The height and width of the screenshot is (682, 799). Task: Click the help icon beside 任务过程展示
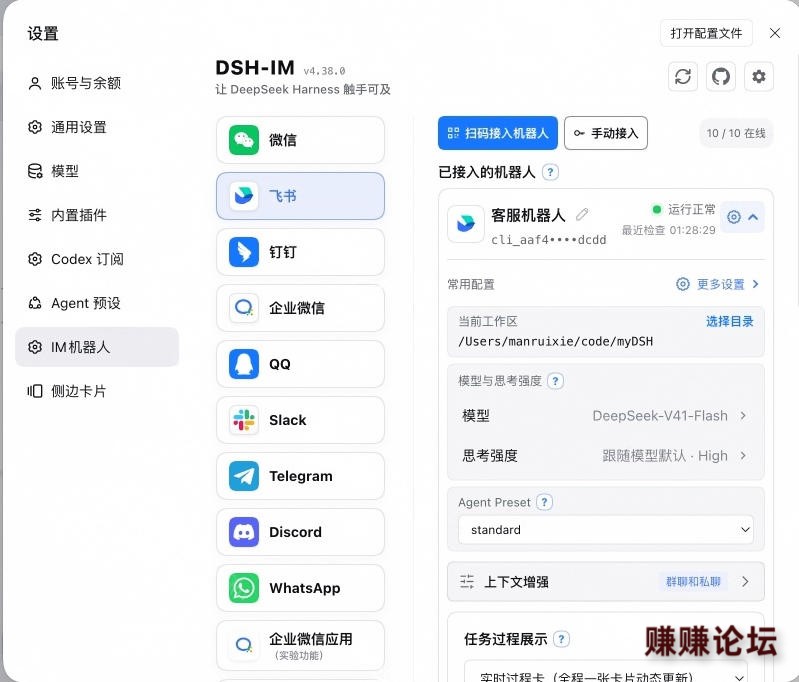click(561, 639)
